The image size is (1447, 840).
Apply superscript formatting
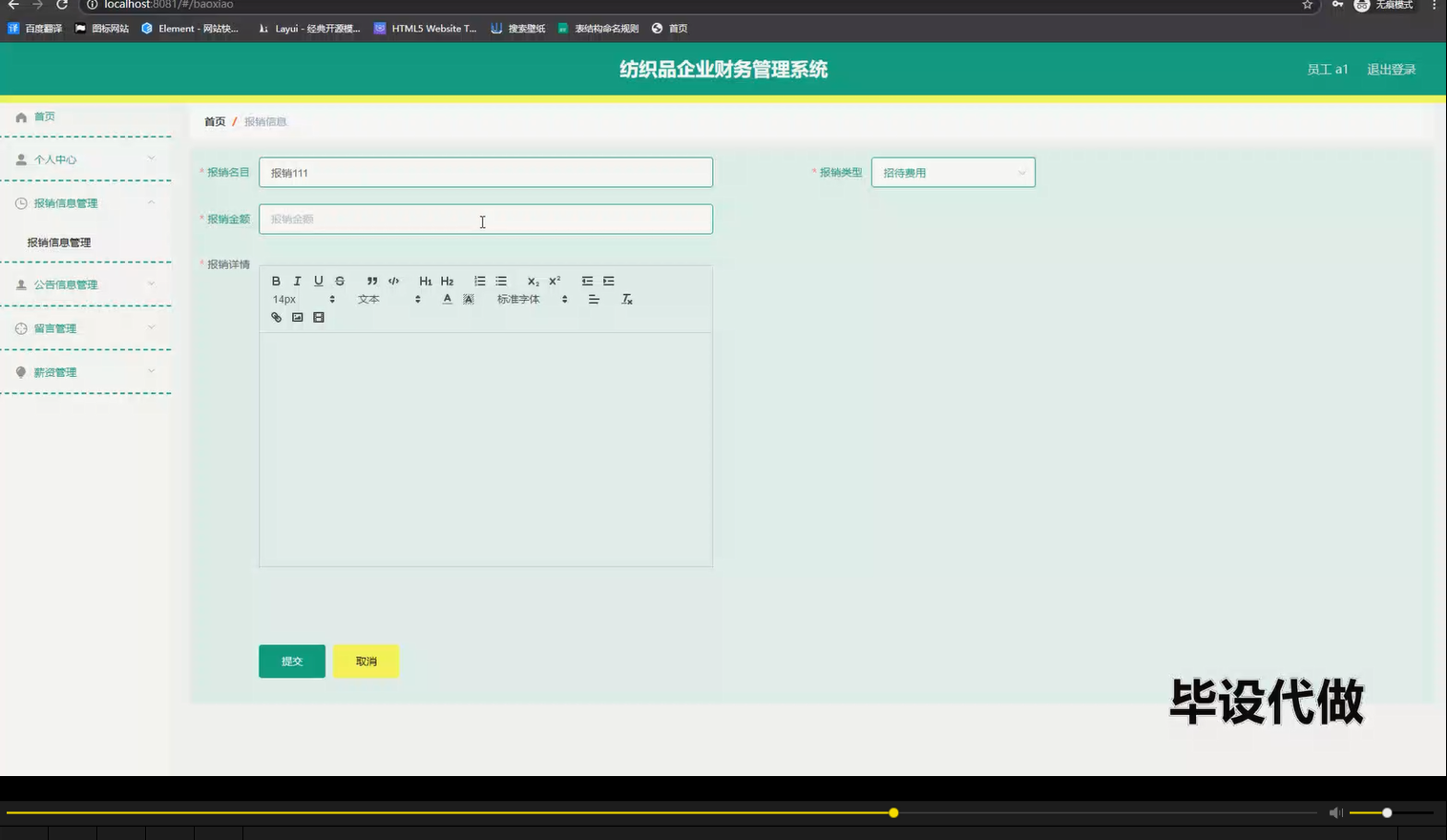555,281
